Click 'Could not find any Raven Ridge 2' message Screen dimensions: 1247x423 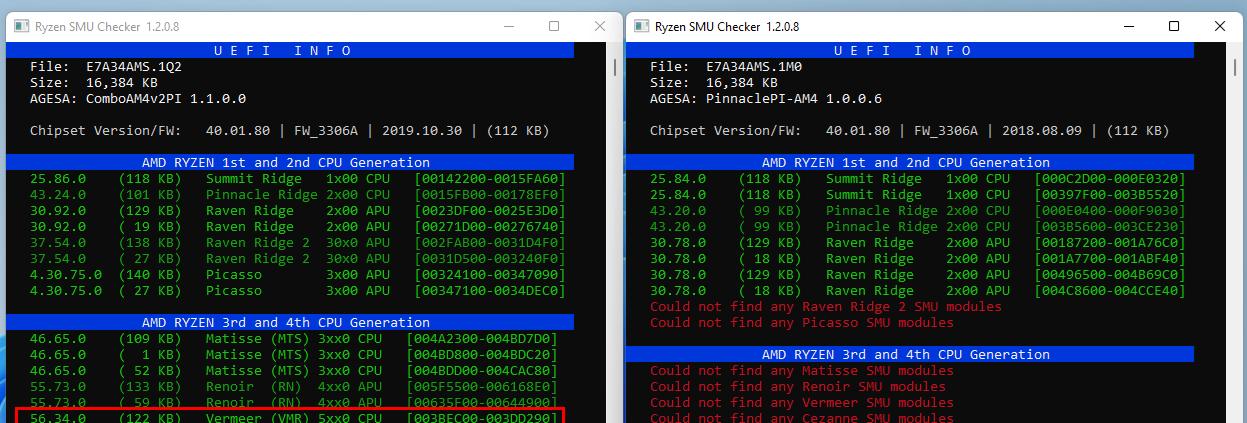[826, 307]
